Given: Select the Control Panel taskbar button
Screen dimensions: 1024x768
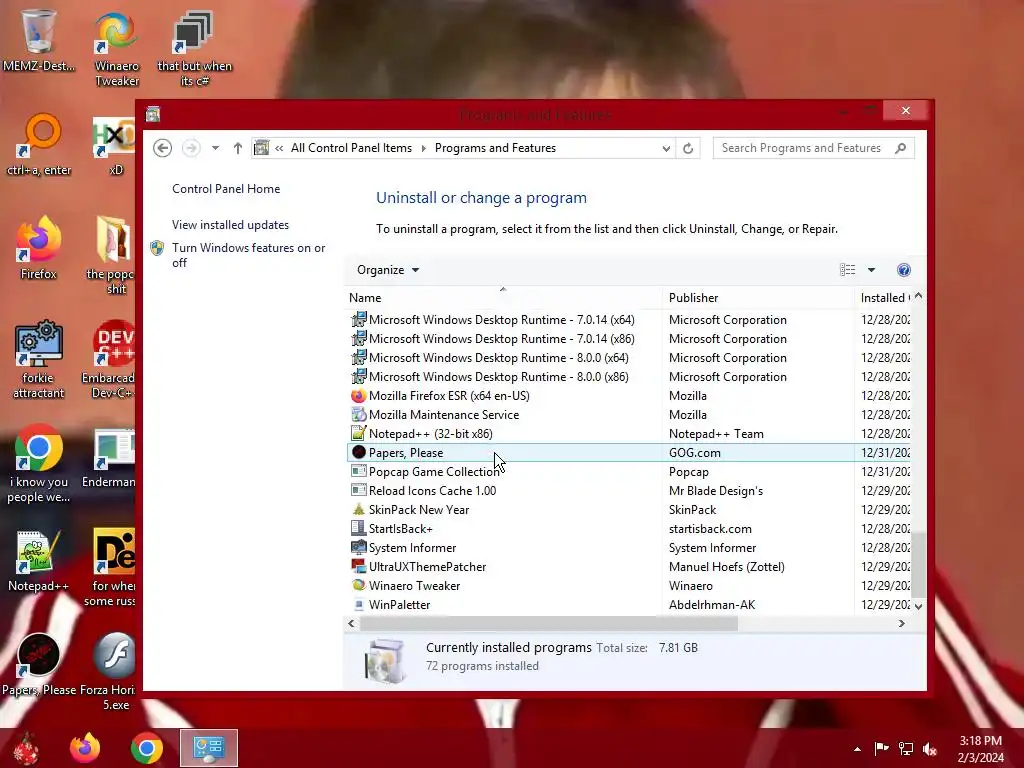Looking at the screenshot, I should point(209,748).
